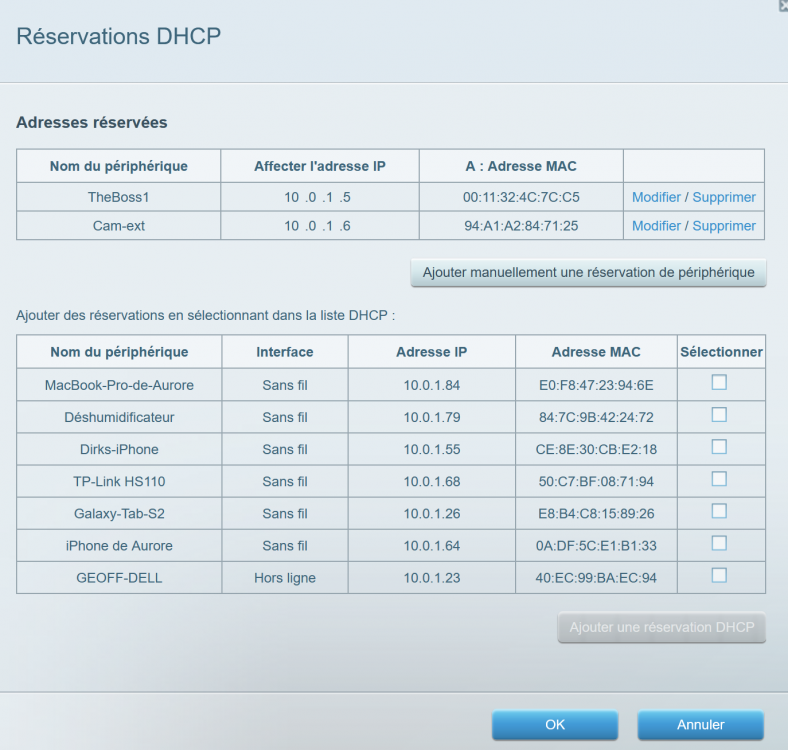
Task: Edit the Cam-ext reservation via Modifier
Action: [656, 226]
